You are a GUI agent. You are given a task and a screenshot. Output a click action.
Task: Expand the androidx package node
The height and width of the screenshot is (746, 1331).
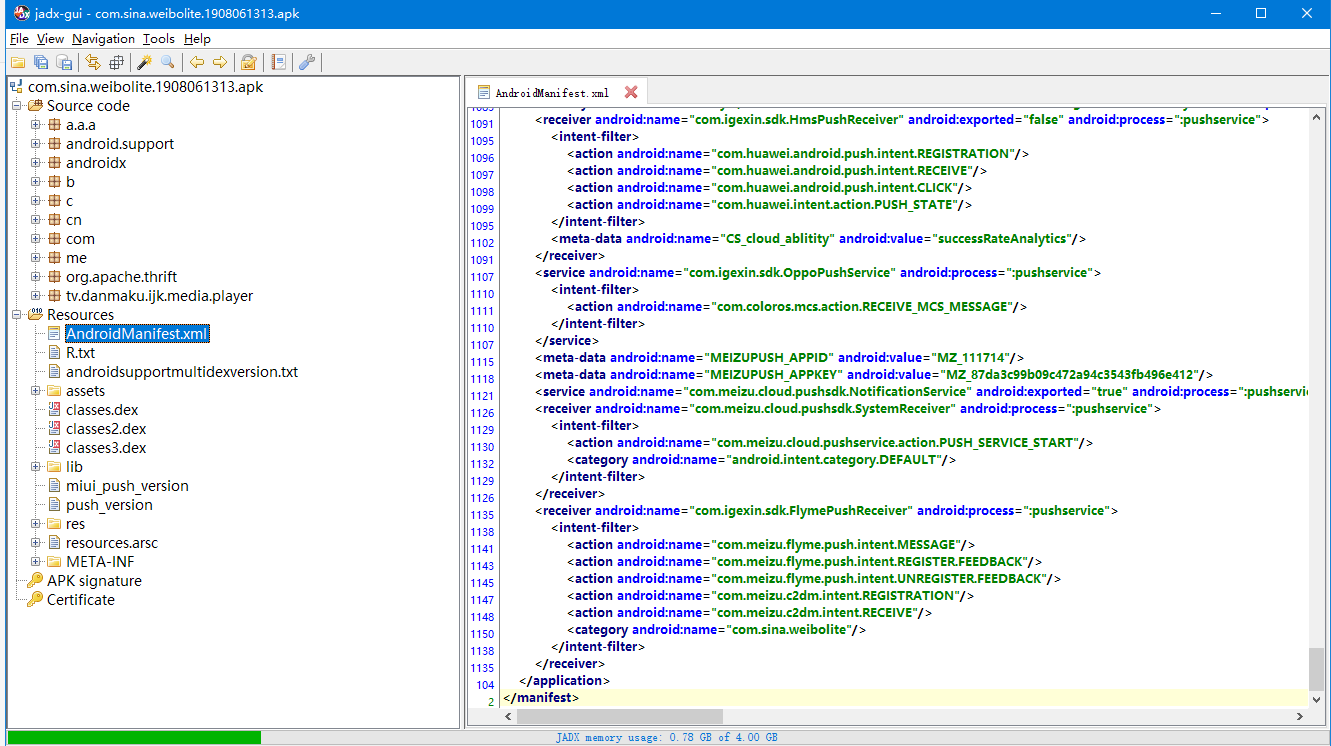tap(35, 163)
